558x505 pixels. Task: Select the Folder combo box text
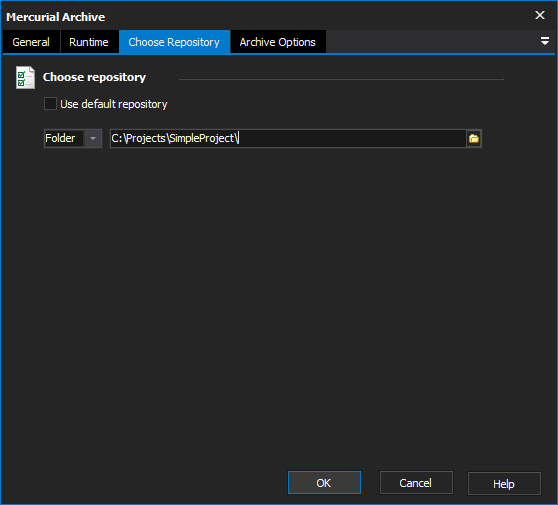[60, 138]
